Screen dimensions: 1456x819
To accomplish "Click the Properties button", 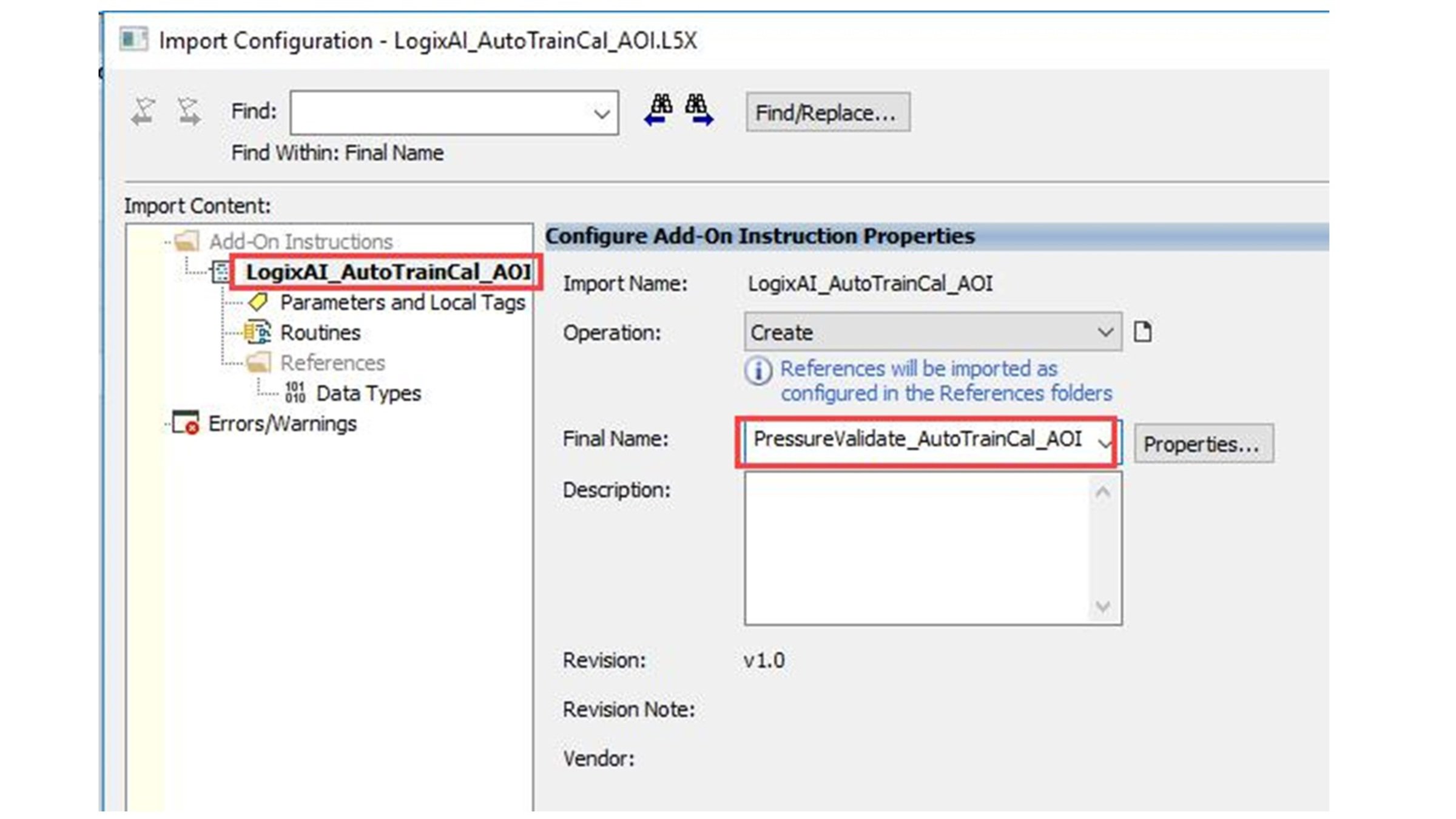I will tap(1201, 443).
